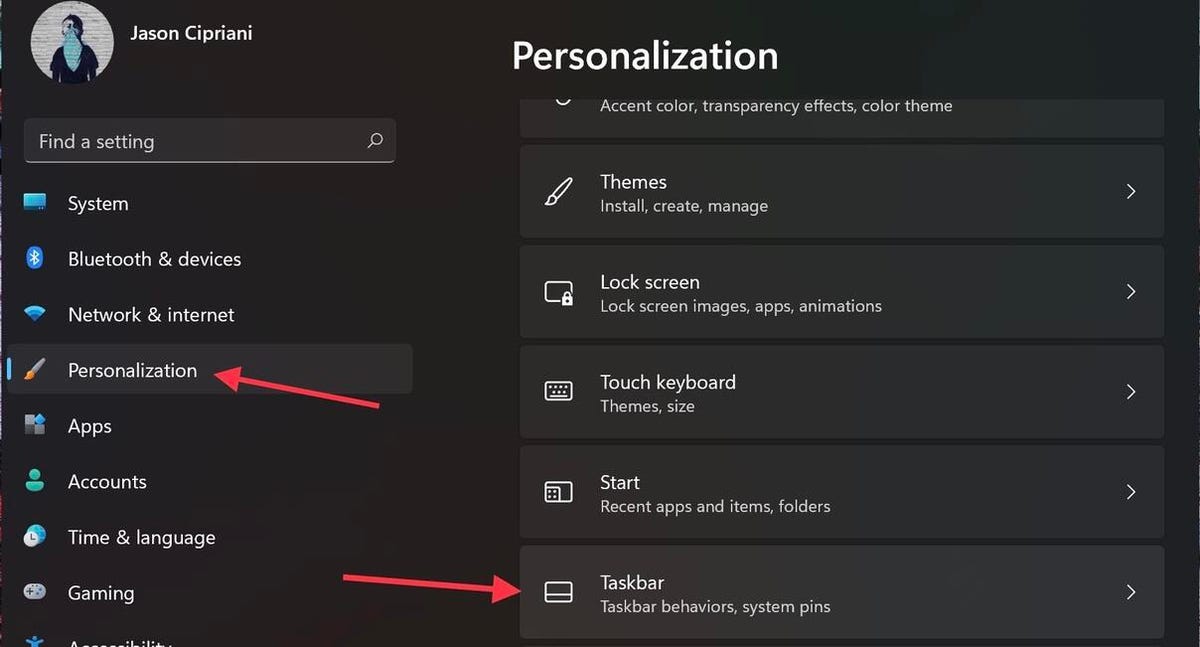Click the Network wifi icon
The image size is (1200, 647).
coord(35,314)
